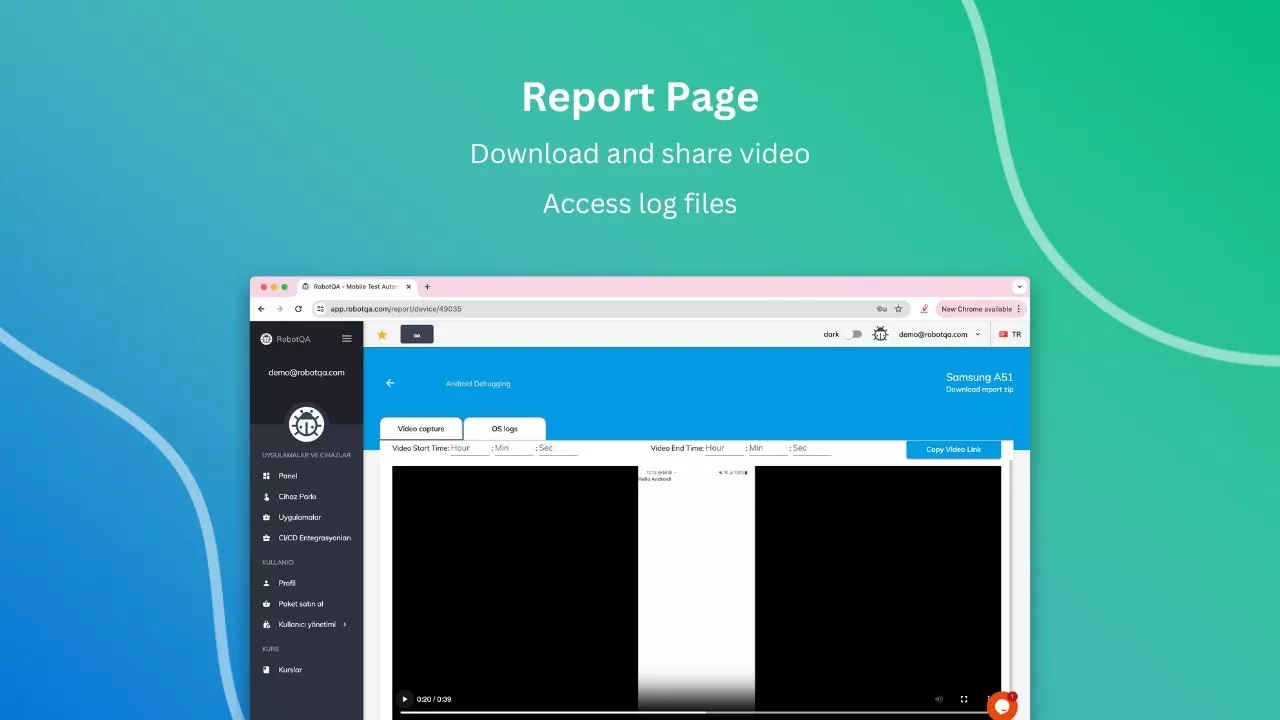Toggle the dark mode switch
This screenshot has height=720, width=1280.
pyautogui.click(x=852, y=335)
